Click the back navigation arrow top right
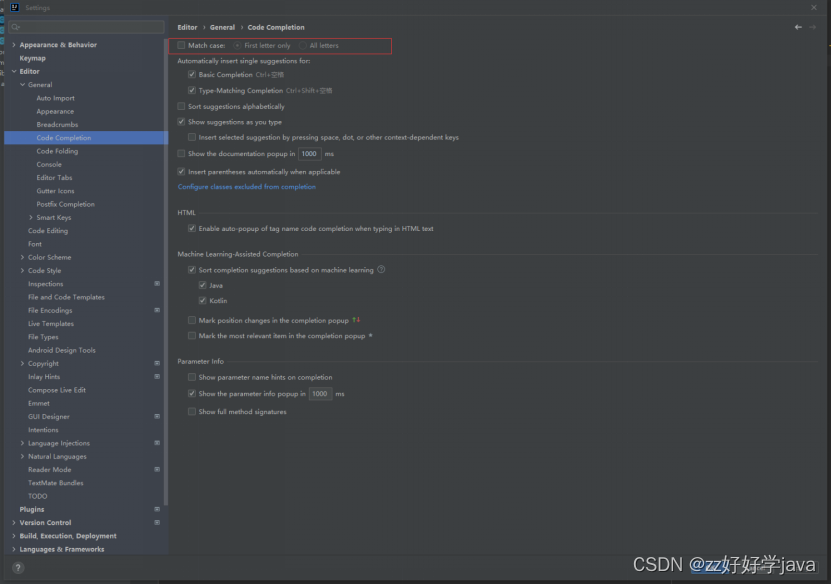The height and width of the screenshot is (585, 831). [798, 27]
